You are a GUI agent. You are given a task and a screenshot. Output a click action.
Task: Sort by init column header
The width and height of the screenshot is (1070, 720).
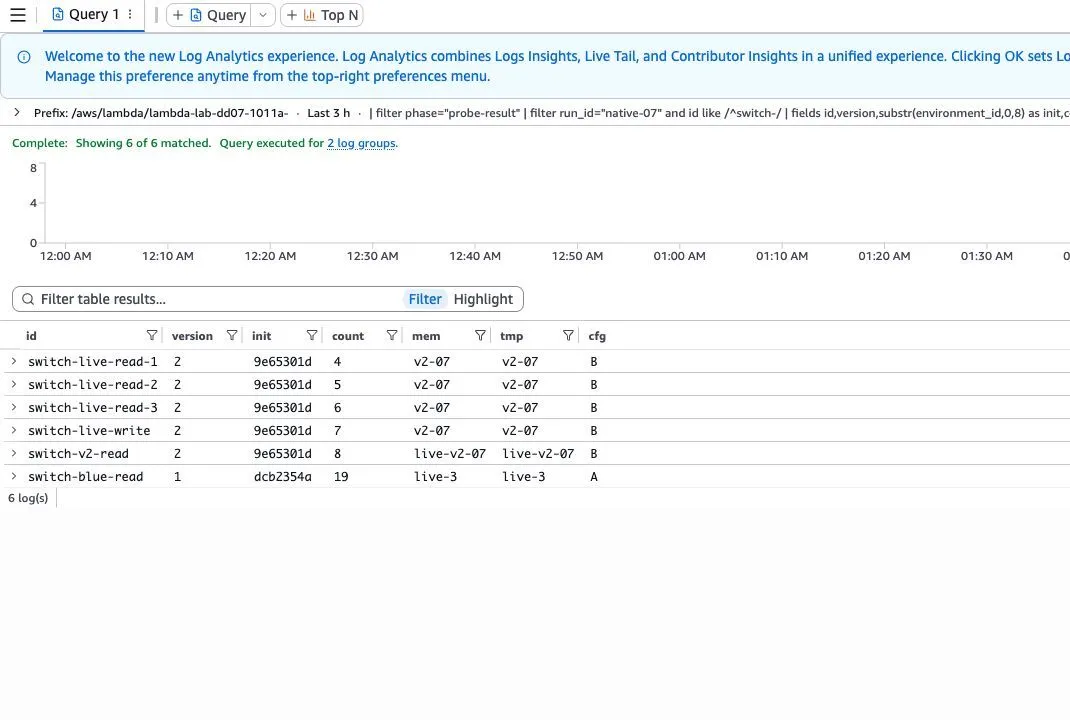pyautogui.click(x=261, y=336)
